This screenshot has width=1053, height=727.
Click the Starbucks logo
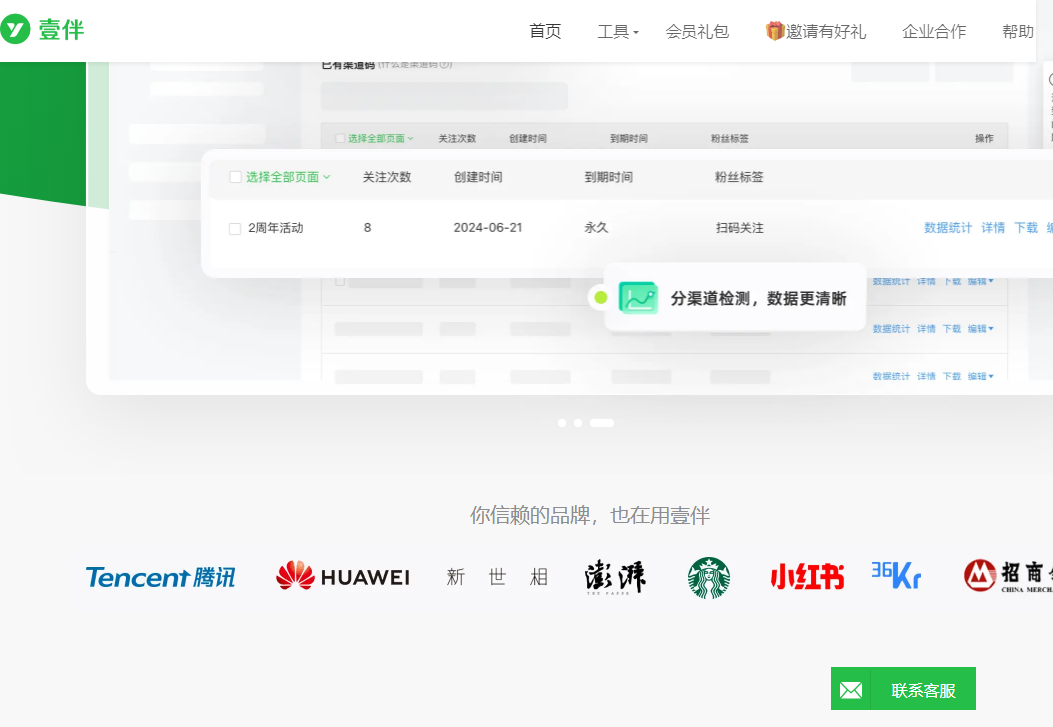click(x=708, y=577)
